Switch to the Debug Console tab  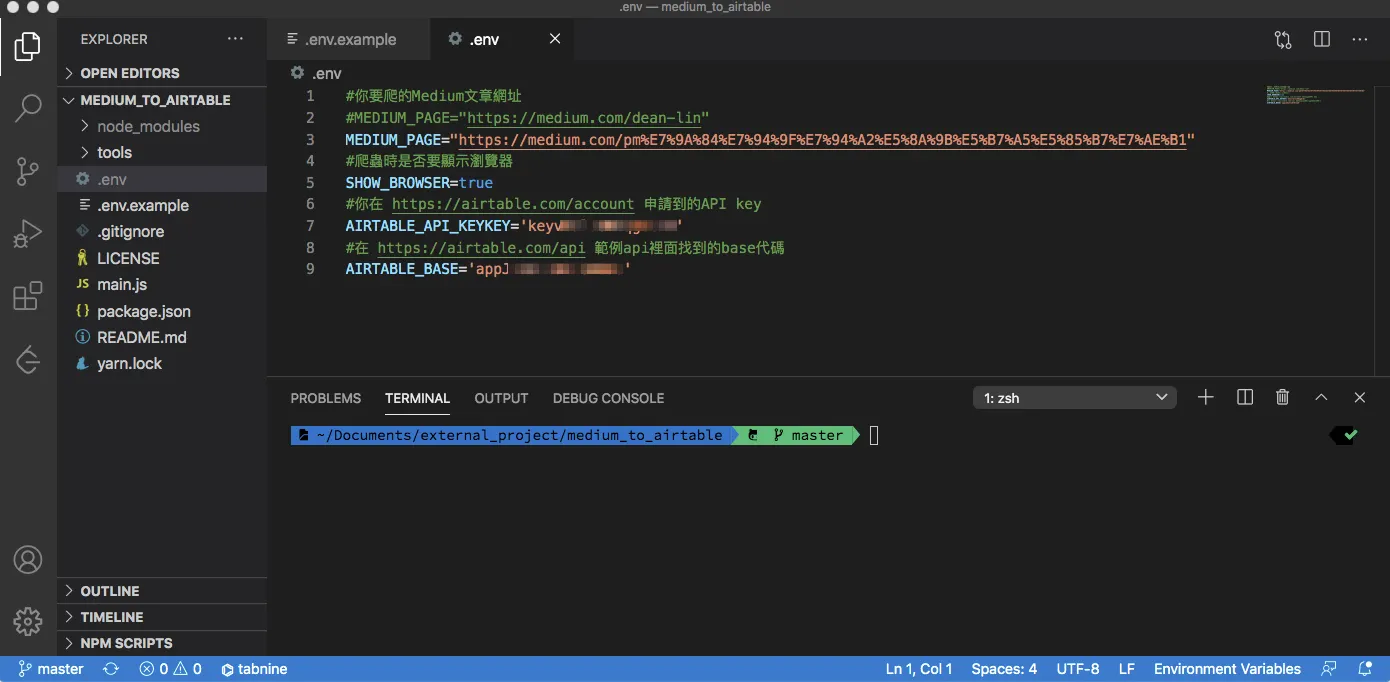tap(608, 398)
